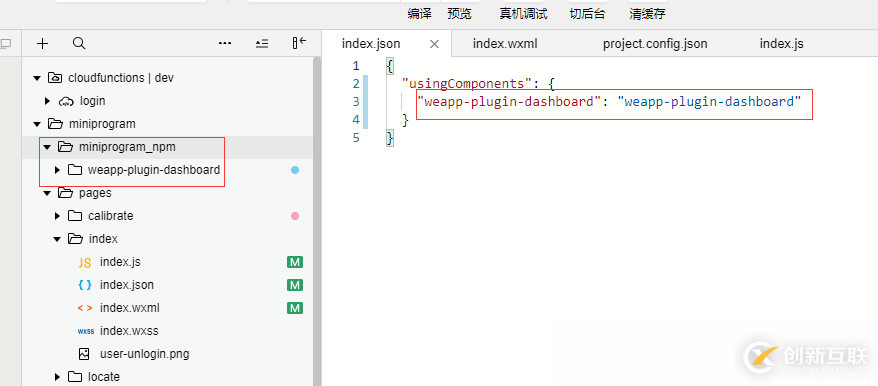This screenshot has height=386, width=878.
Task: Click the new file plus icon
Action: (x=43, y=44)
